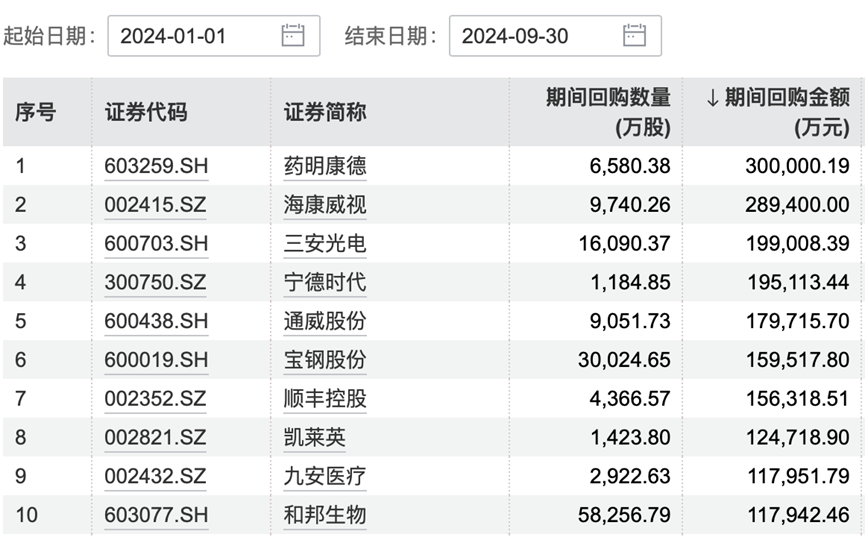Open the 顺丰控股 stock link

pyautogui.click(x=325, y=398)
